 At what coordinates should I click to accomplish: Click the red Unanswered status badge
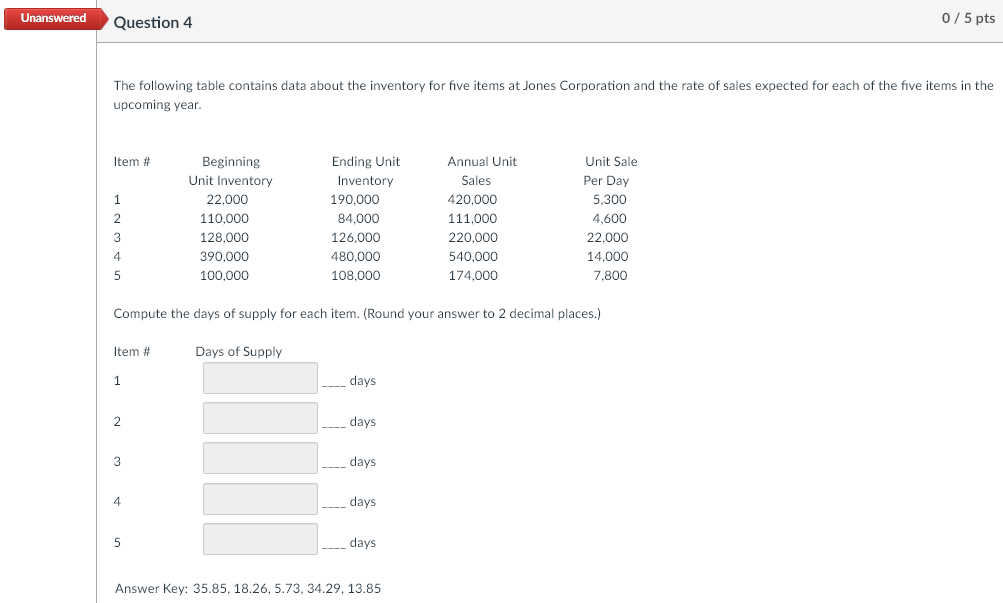pyautogui.click(x=54, y=18)
